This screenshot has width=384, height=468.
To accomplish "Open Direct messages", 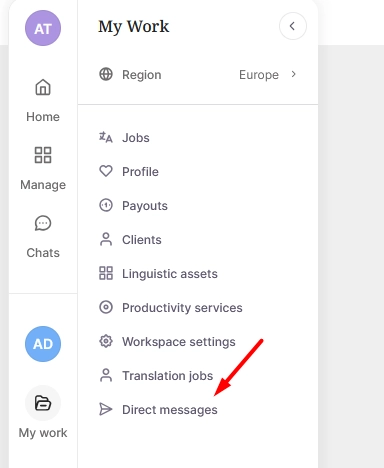I will (170, 410).
